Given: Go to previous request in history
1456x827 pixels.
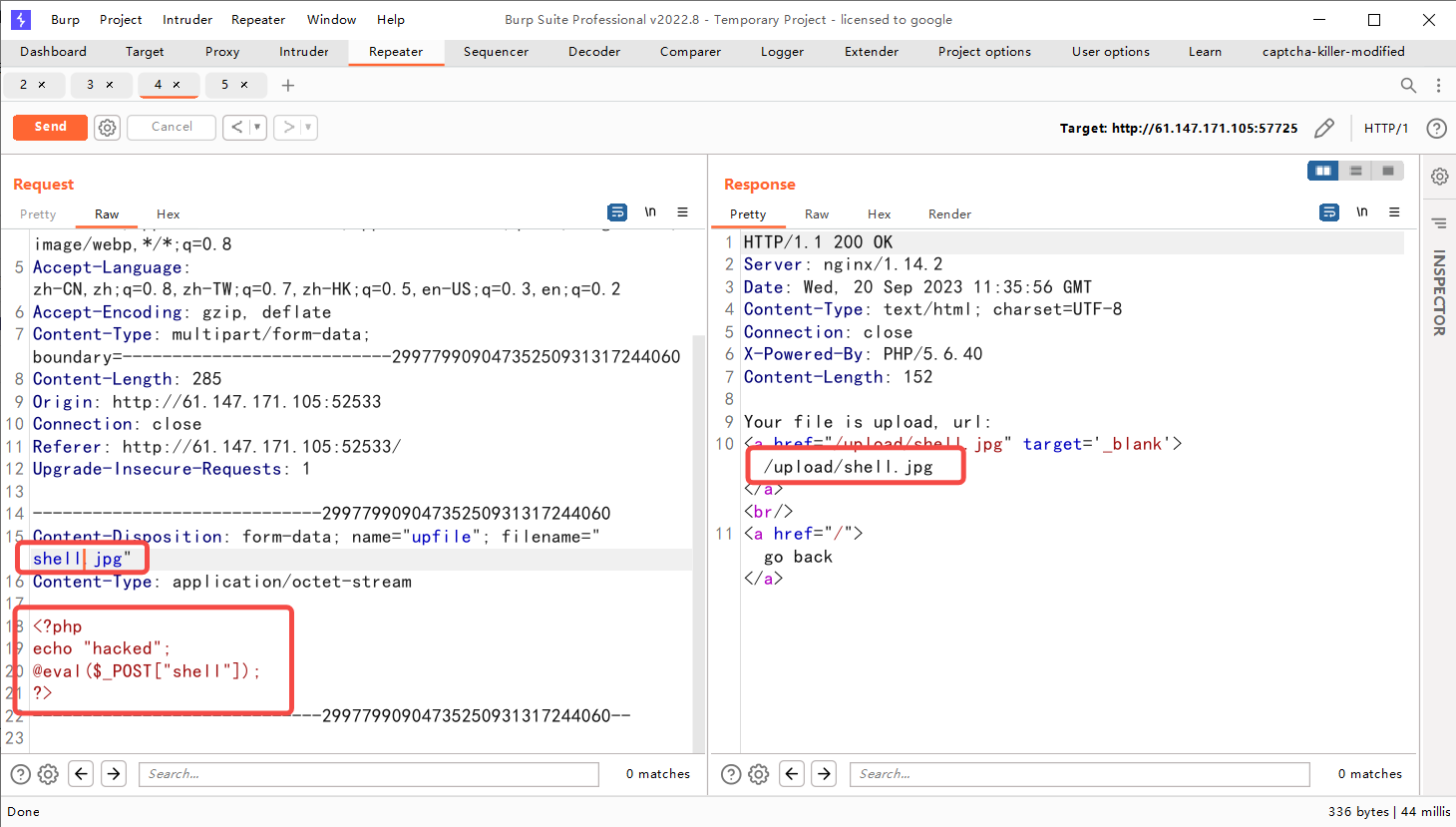Looking at the screenshot, I should click(x=236, y=127).
